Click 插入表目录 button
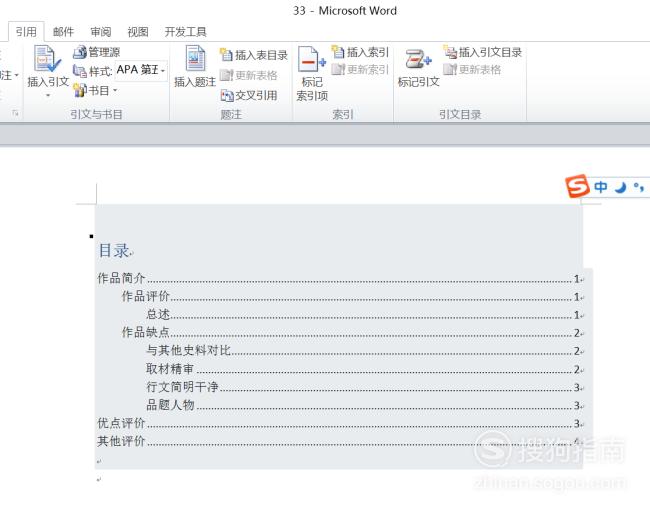The image size is (650, 517). click(x=254, y=55)
